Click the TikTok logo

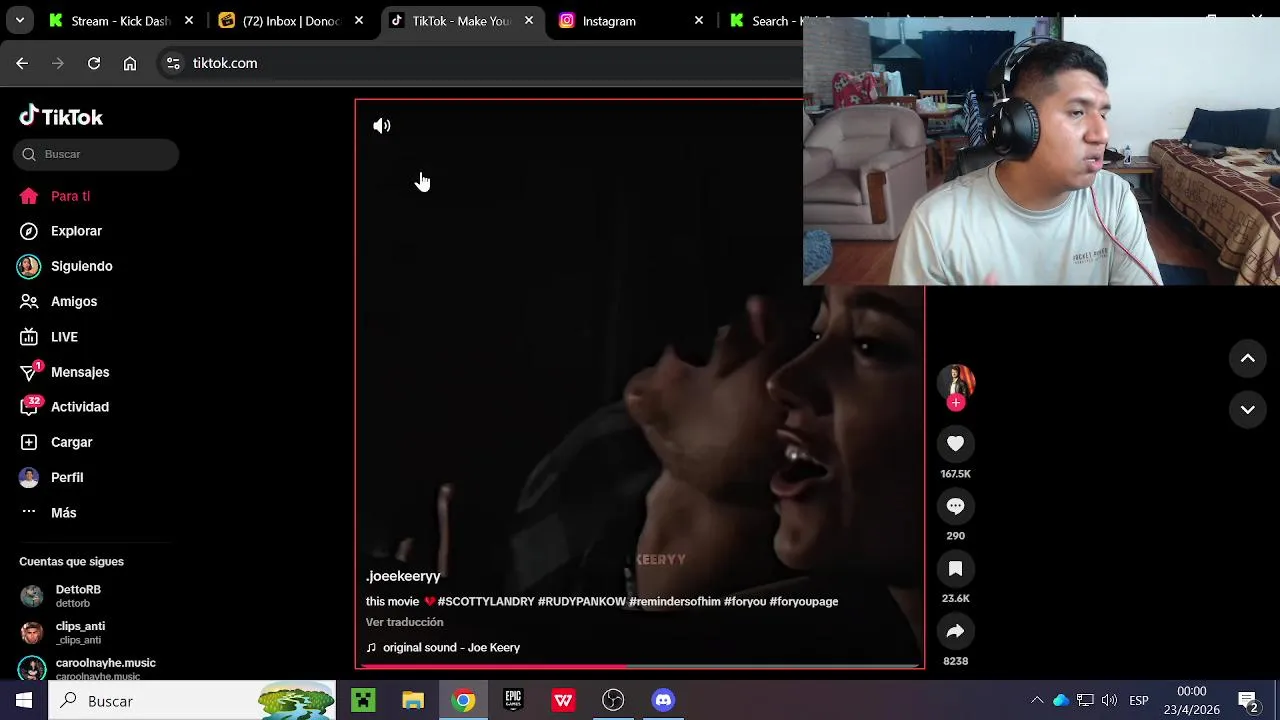[x=61, y=116]
